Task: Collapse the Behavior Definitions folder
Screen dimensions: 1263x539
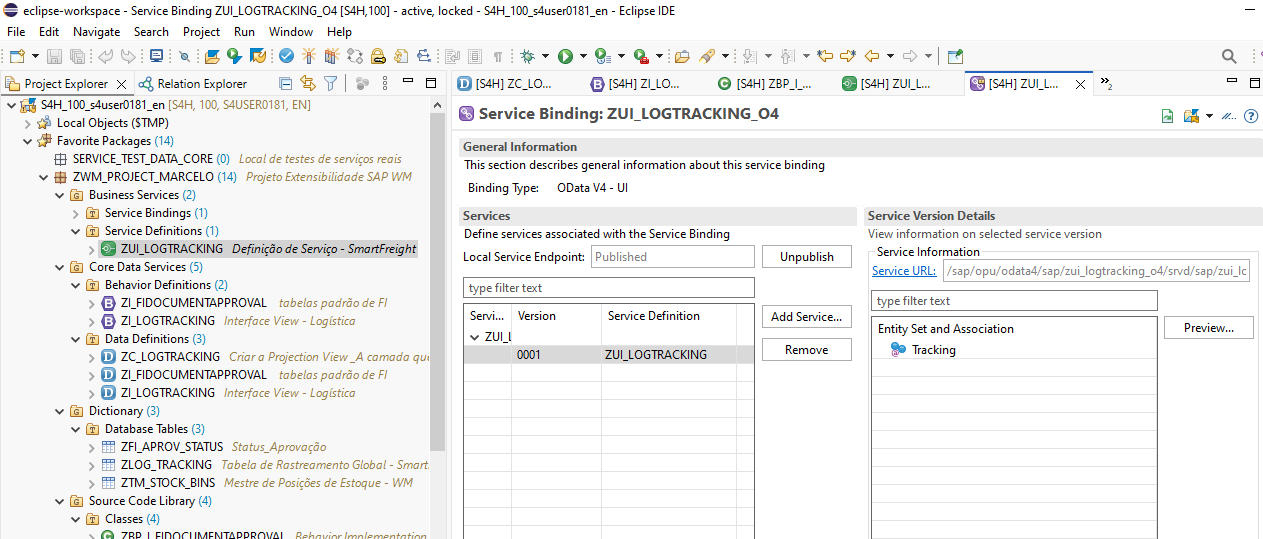Action: pyautogui.click(x=76, y=285)
